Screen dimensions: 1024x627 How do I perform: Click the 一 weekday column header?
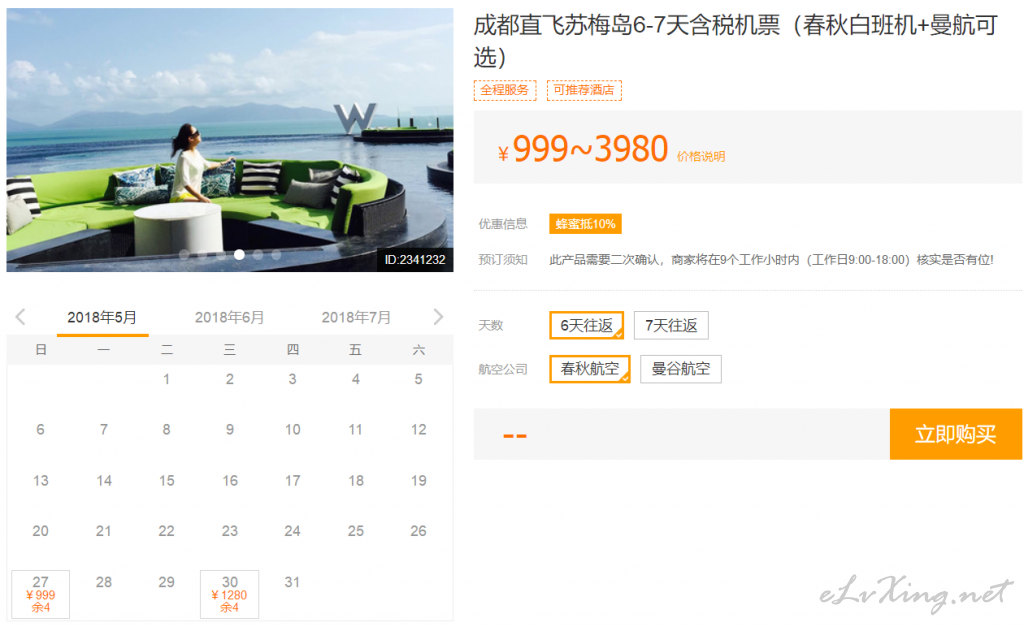103,350
